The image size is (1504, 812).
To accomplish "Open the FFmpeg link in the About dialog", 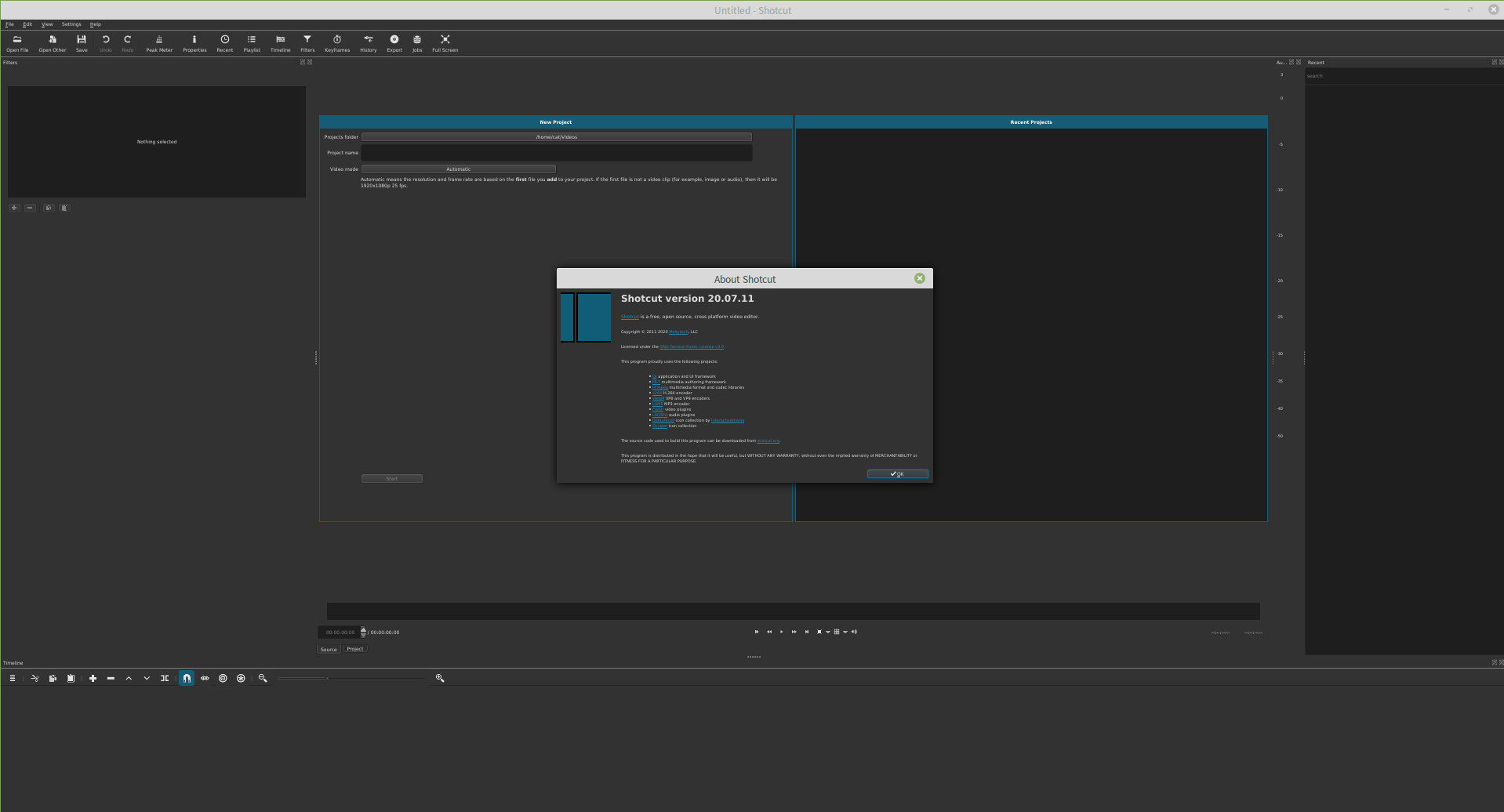I will tap(659, 387).
